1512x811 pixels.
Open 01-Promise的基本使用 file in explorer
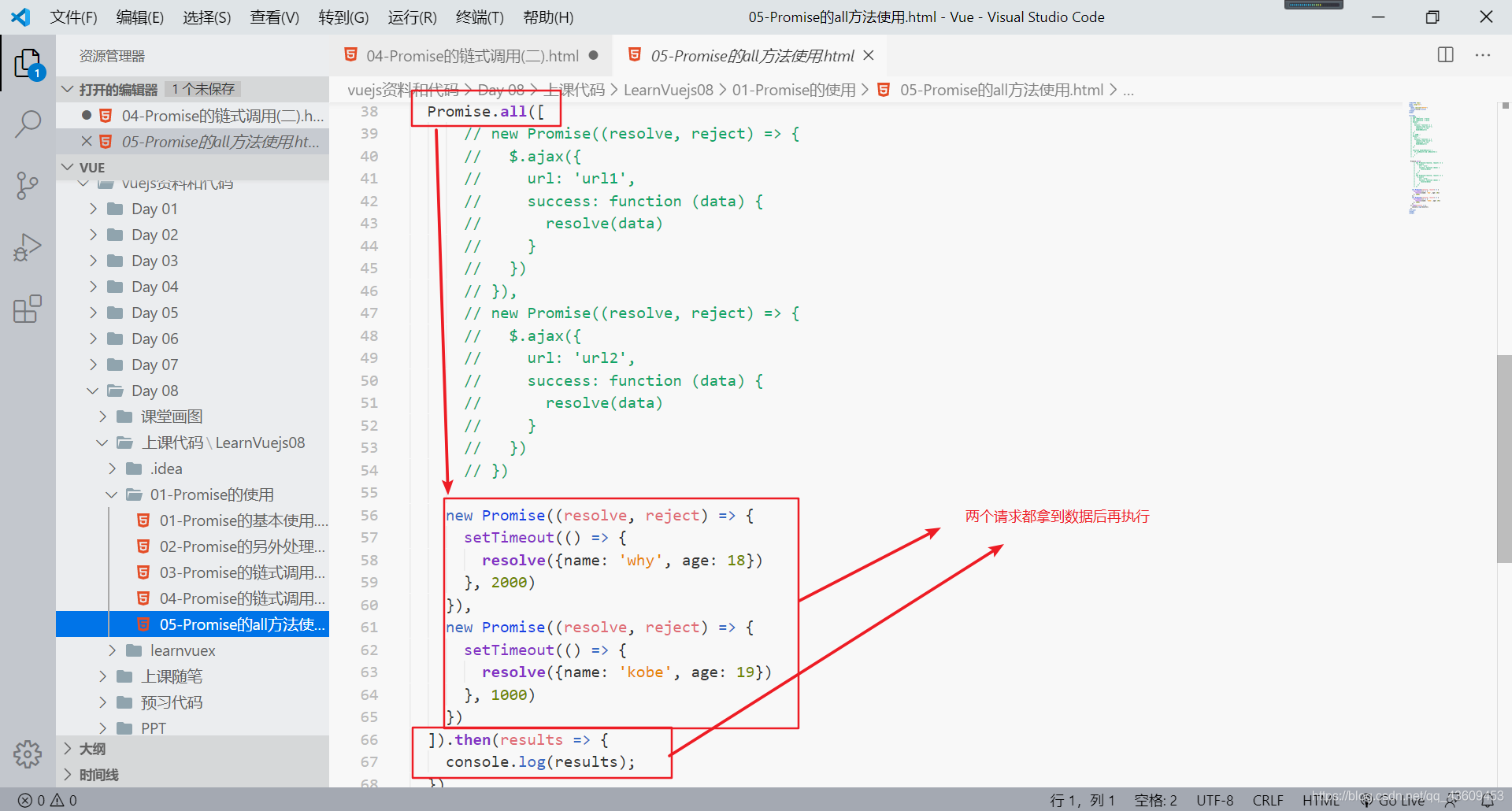[x=192, y=520]
